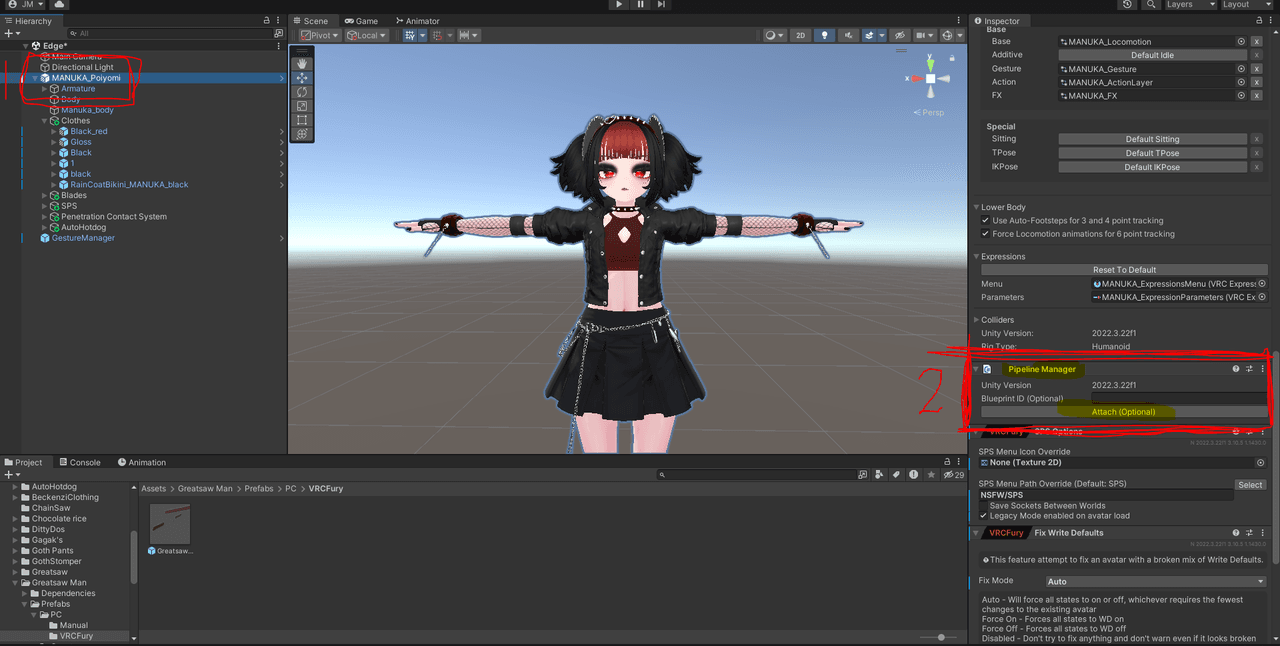Toggle Use Auto-Footsteps checkbox
Image resolution: width=1280 pixels, height=646 pixels.
[x=986, y=221]
